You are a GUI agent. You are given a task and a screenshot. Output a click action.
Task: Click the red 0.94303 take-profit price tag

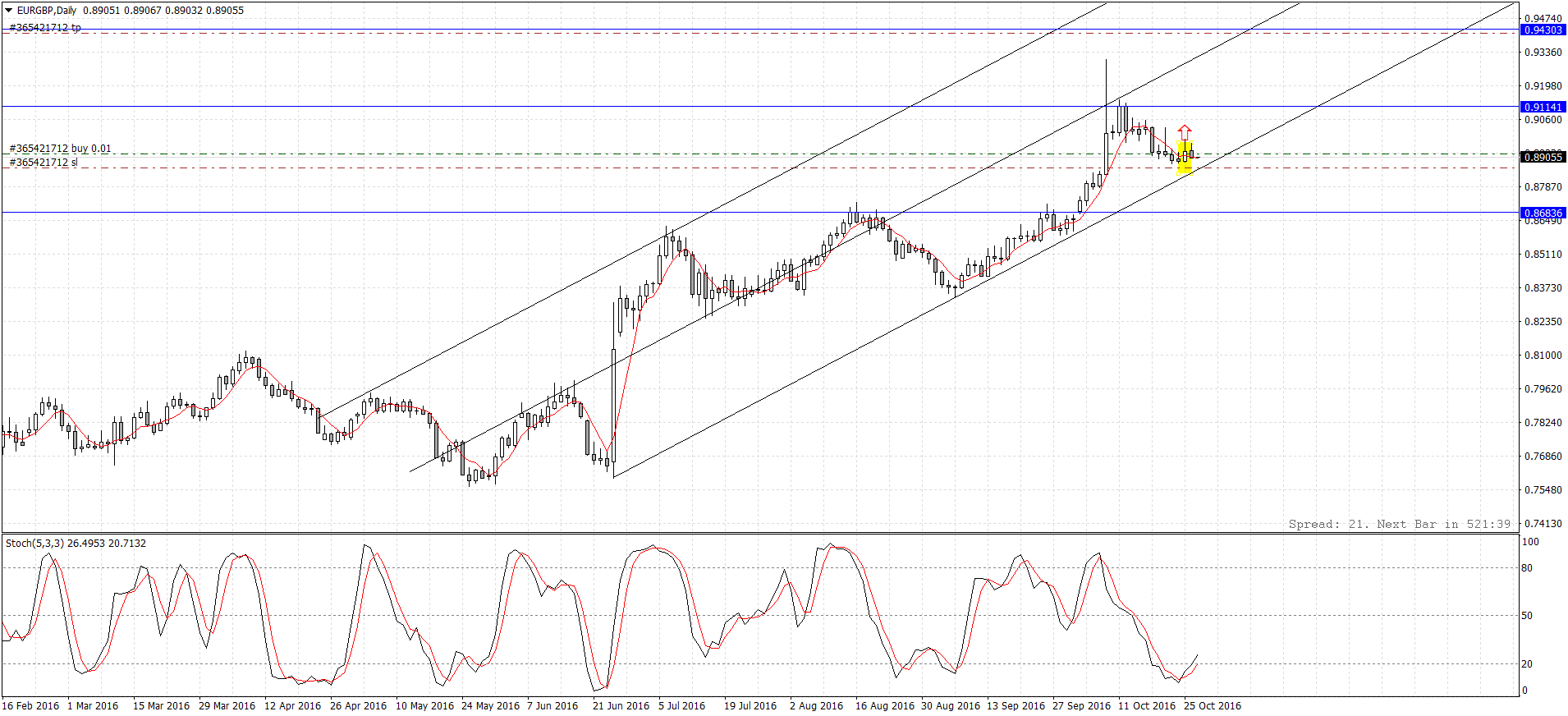pyautogui.click(x=1543, y=30)
